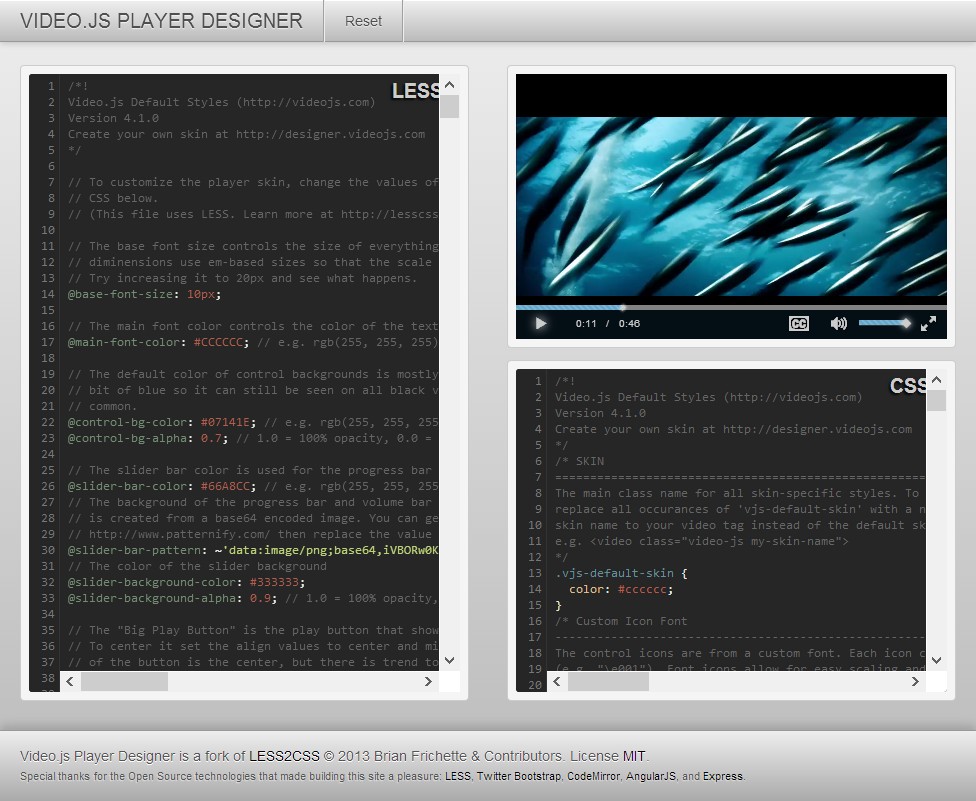Click the up arrow of CSS editor scrollbar
Screen dimensions: 976x801
[x=936, y=380]
